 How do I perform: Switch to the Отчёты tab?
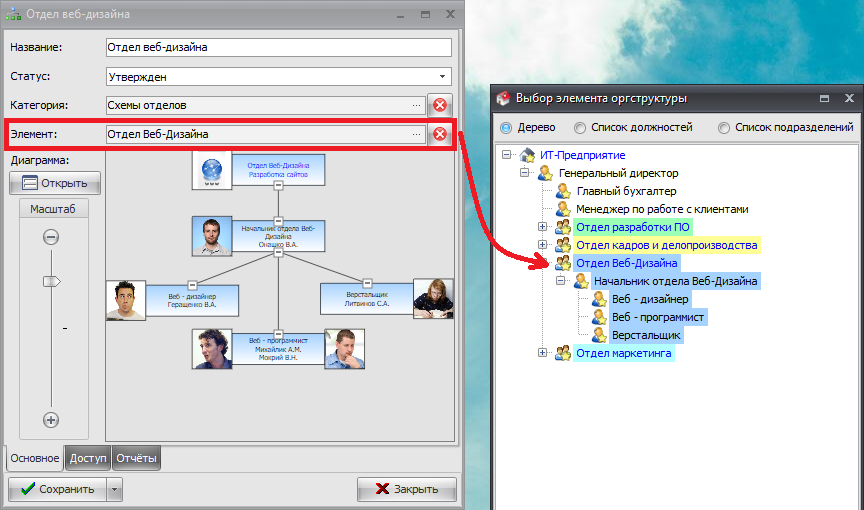(136, 459)
